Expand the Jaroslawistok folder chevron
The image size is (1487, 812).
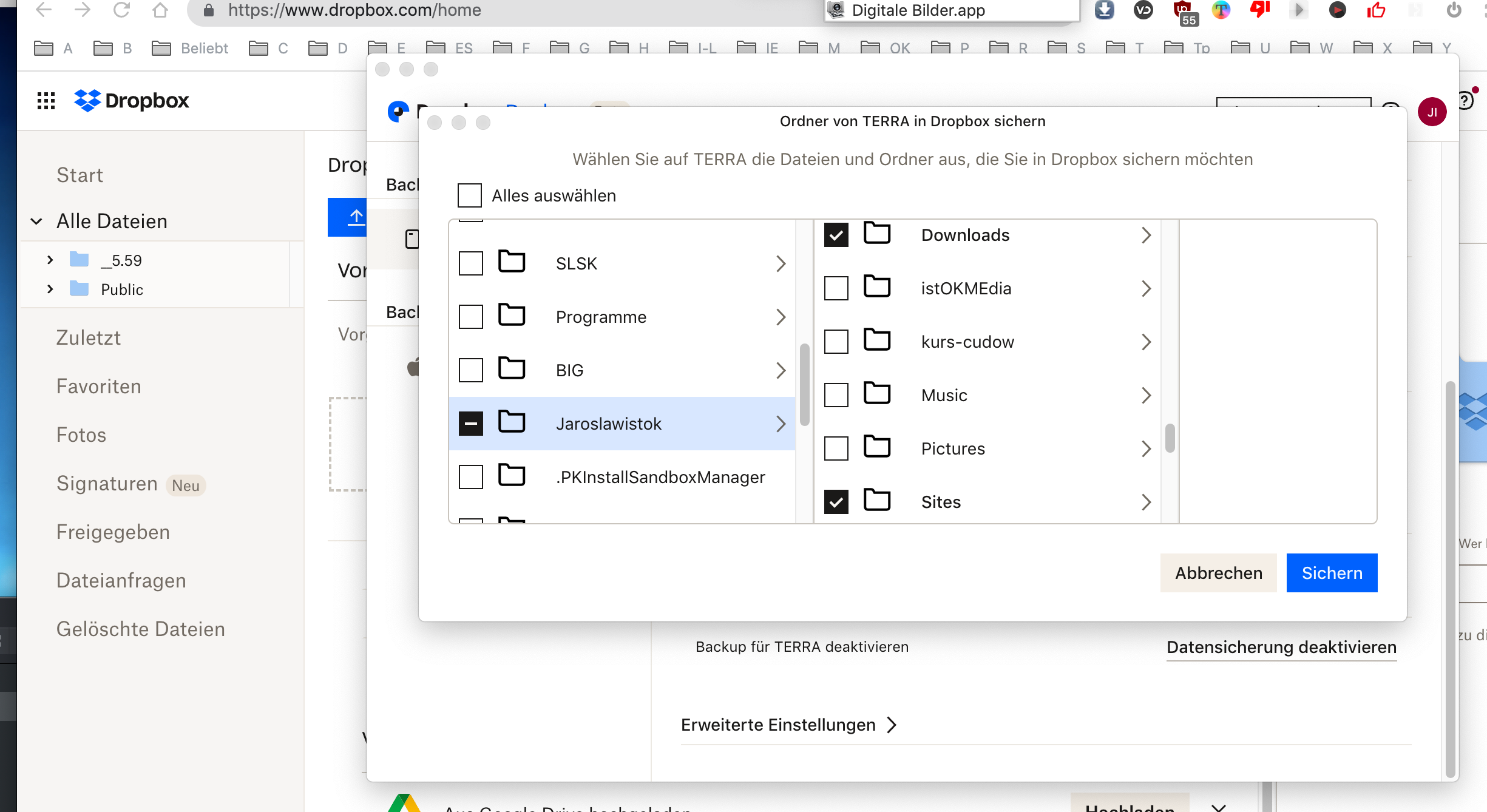pos(781,424)
